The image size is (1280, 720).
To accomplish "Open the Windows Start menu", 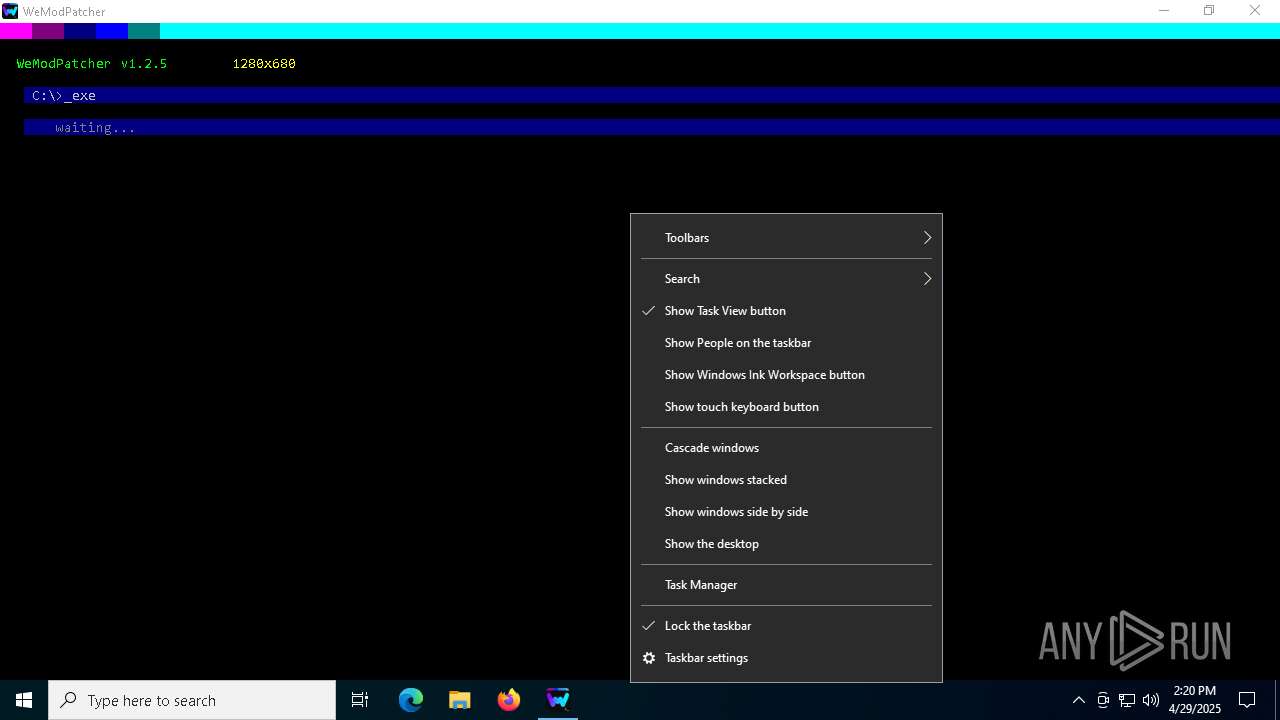I will (x=24, y=700).
